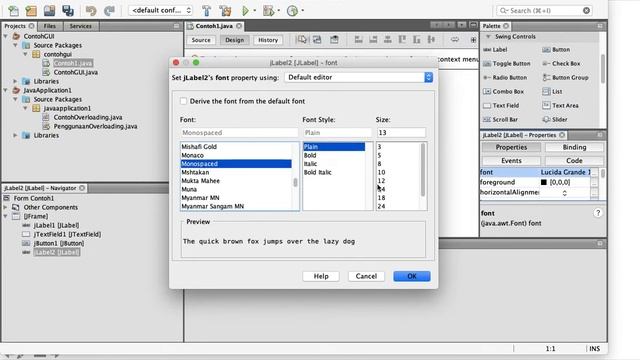Collapse the Swing Controls palette category
The width and height of the screenshot is (640, 360).
coord(488,37)
